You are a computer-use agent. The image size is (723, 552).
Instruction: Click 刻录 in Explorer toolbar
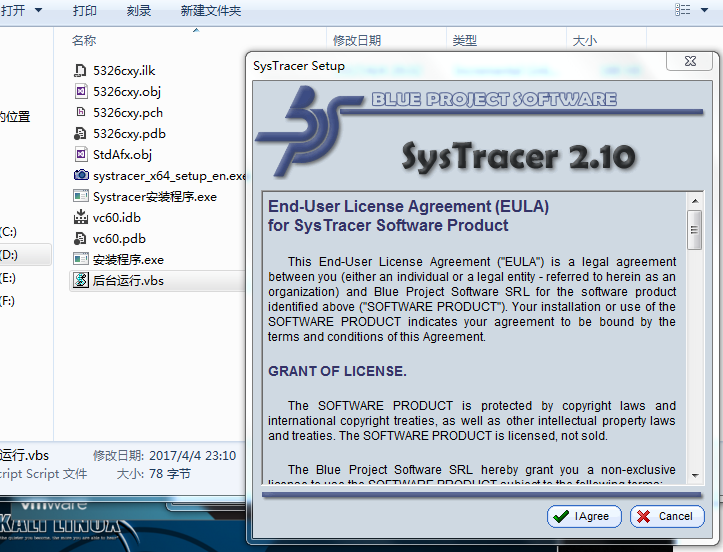(139, 11)
